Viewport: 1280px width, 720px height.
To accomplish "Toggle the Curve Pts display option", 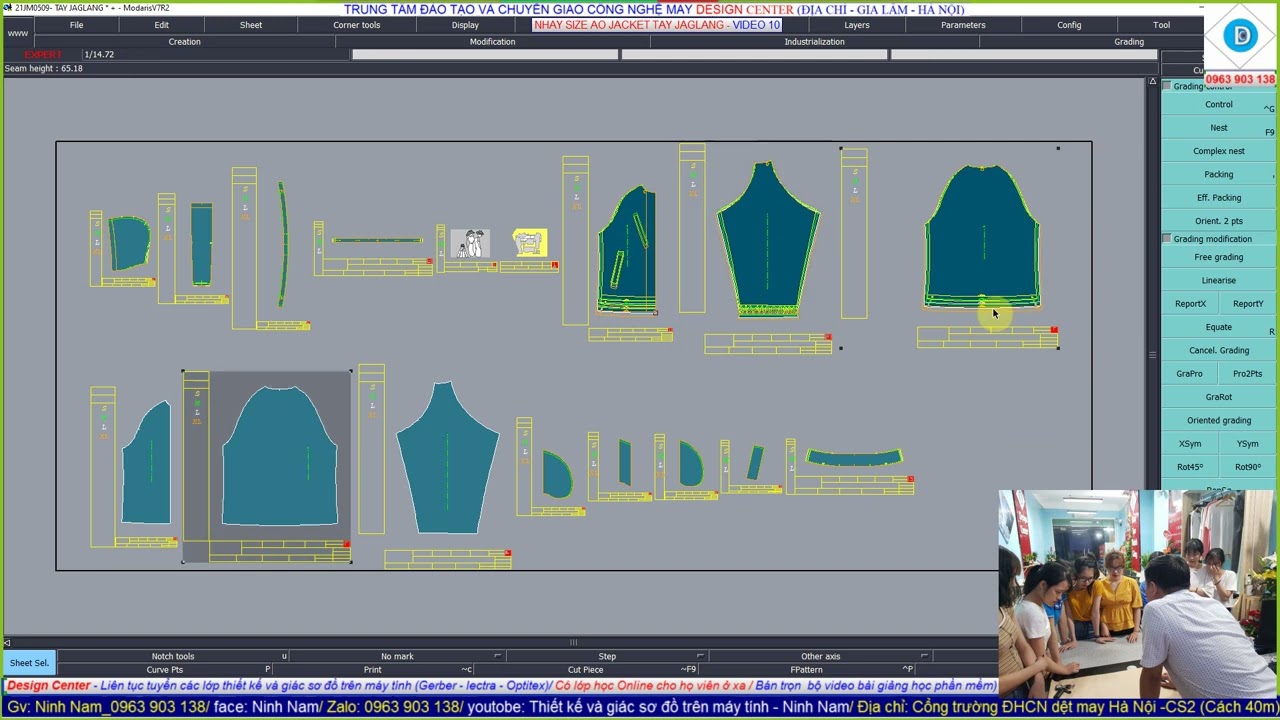I will [164, 669].
